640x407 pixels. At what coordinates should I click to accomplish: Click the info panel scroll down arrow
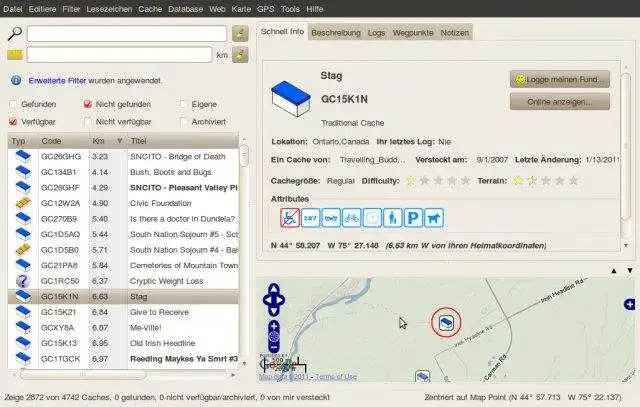(626, 245)
